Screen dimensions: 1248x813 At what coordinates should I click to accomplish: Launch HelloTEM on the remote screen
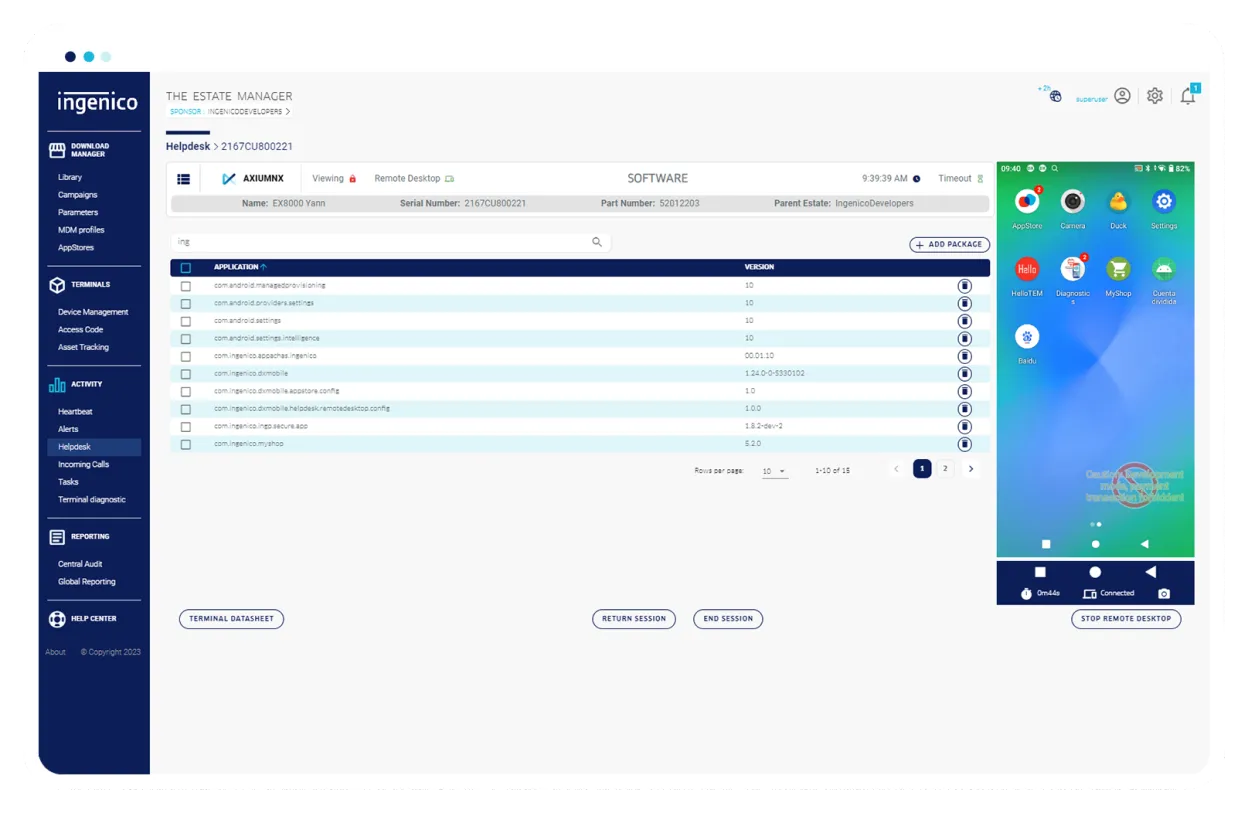(x=1027, y=269)
